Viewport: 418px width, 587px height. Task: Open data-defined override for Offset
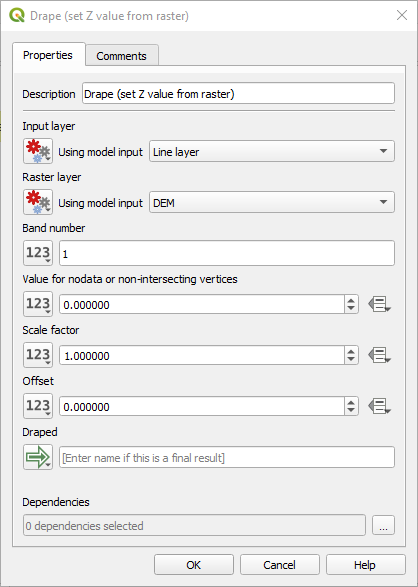tap(379, 406)
